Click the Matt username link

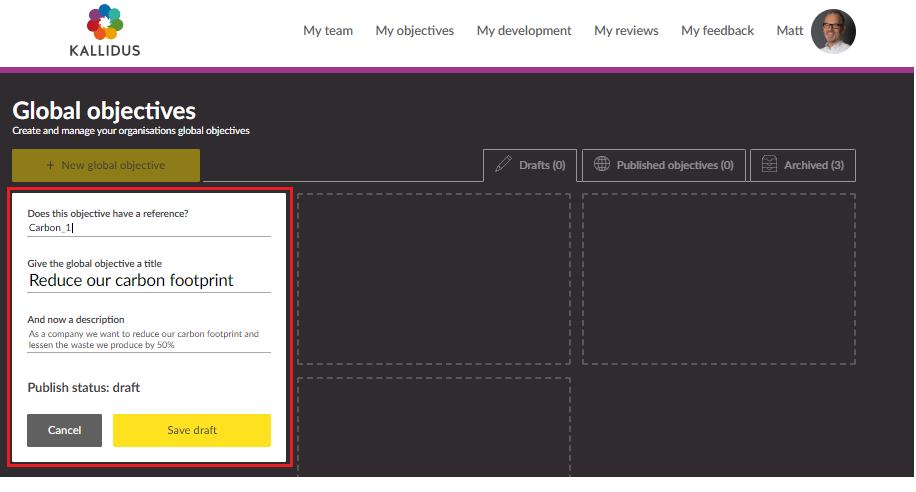pos(789,31)
